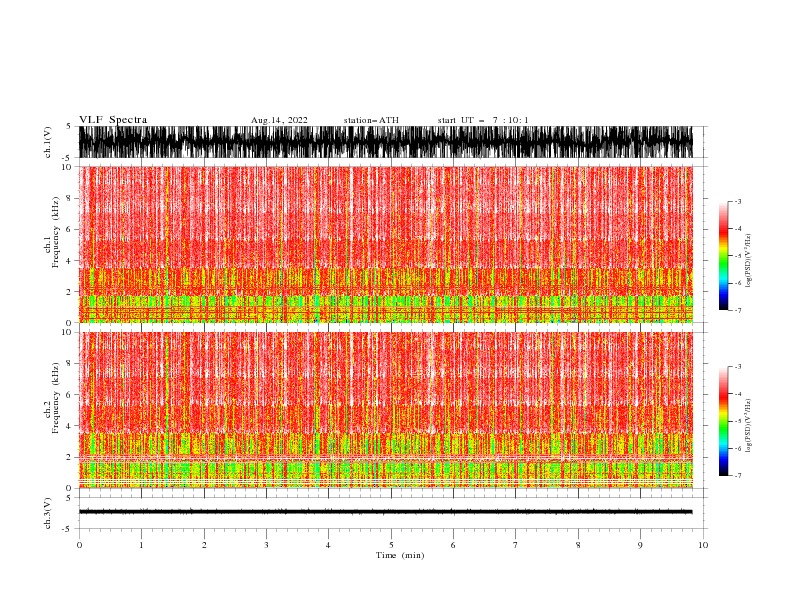This screenshot has height=612, width=792.
Task: Click the 'VLF Spectra' title text
Action: tap(113, 120)
